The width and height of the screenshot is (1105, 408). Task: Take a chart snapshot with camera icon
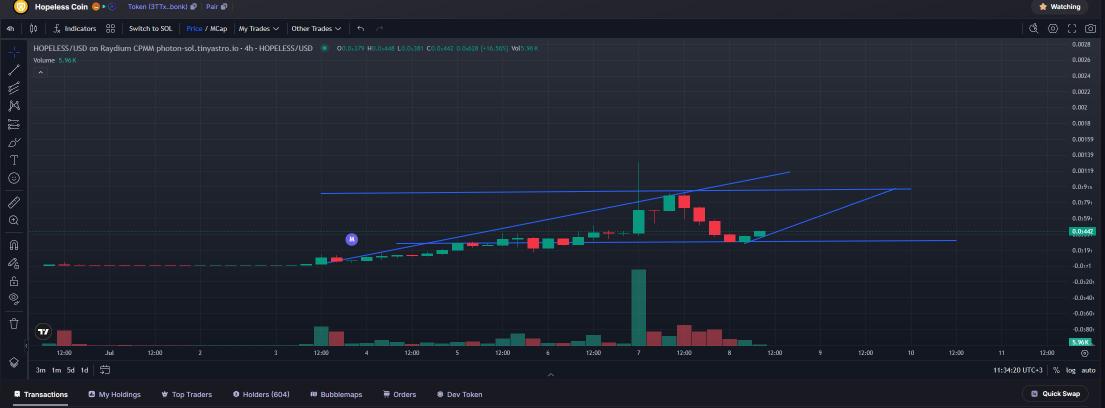tap(1091, 29)
